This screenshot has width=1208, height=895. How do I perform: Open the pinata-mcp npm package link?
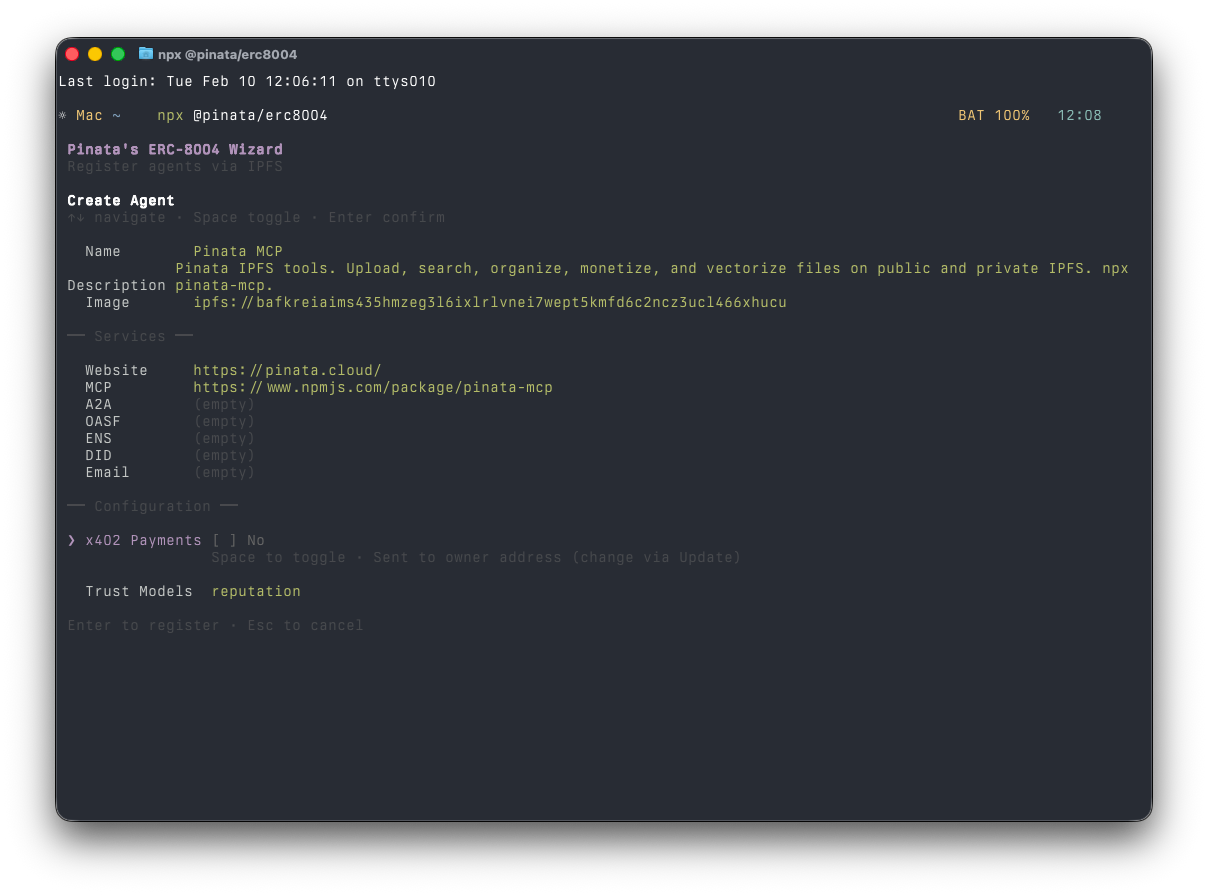point(373,387)
